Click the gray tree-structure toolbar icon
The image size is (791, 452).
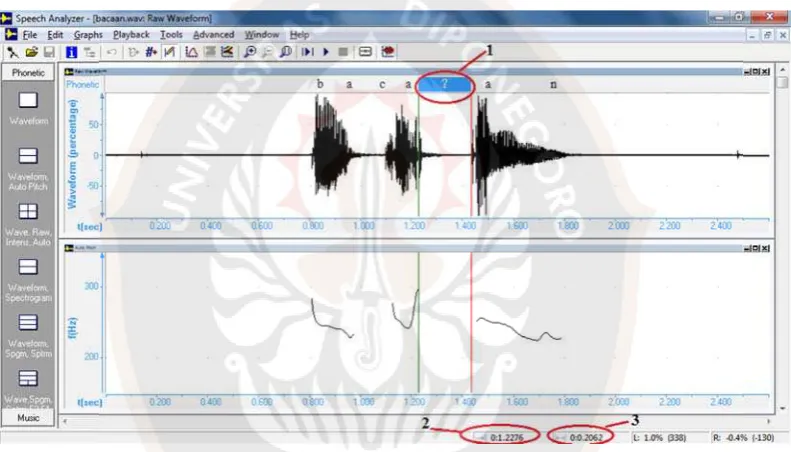pyautogui.click(x=89, y=52)
